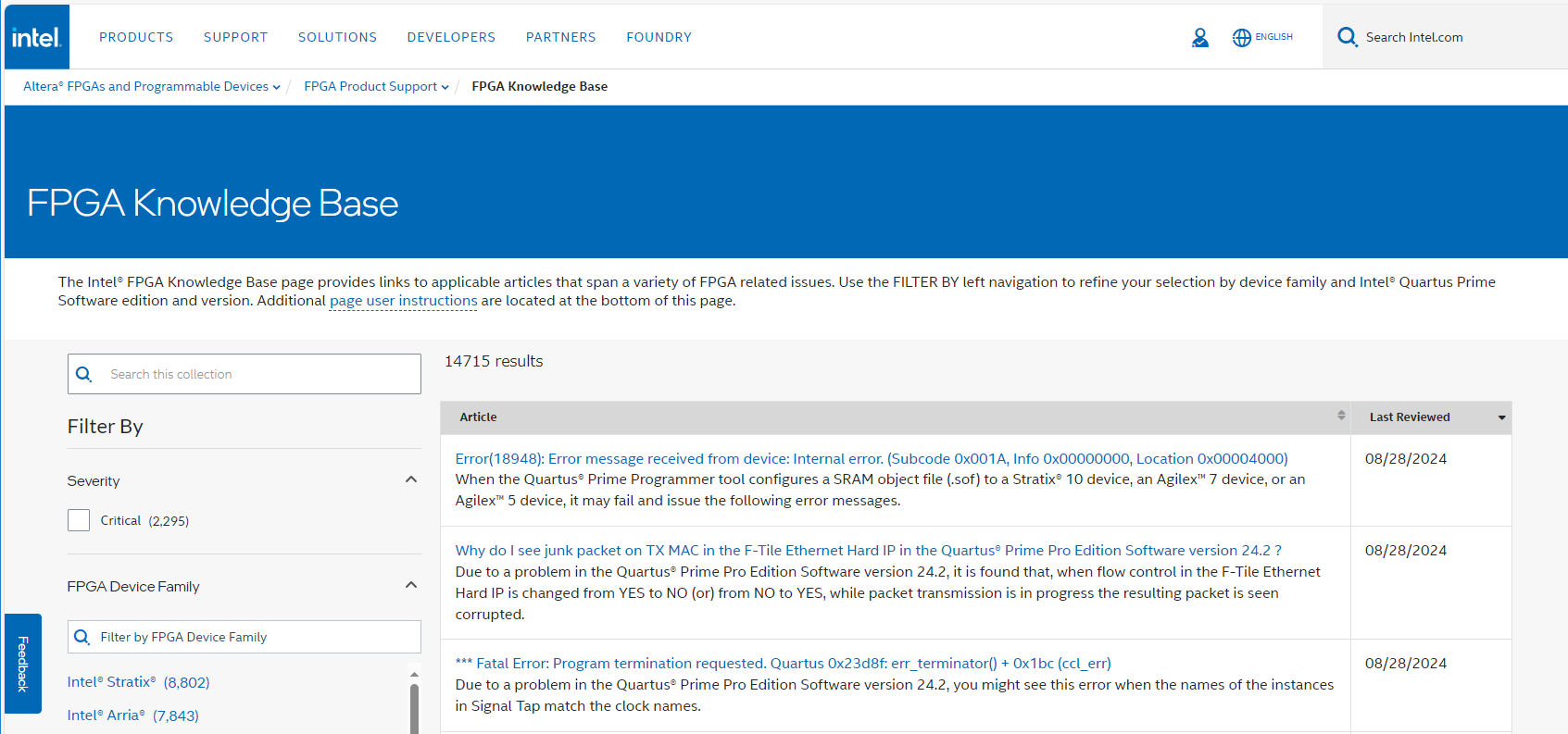This screenshot has height=734, width=1568.
Task: Open the ENGLISH language selector
Action: [x=1274, y=37]
